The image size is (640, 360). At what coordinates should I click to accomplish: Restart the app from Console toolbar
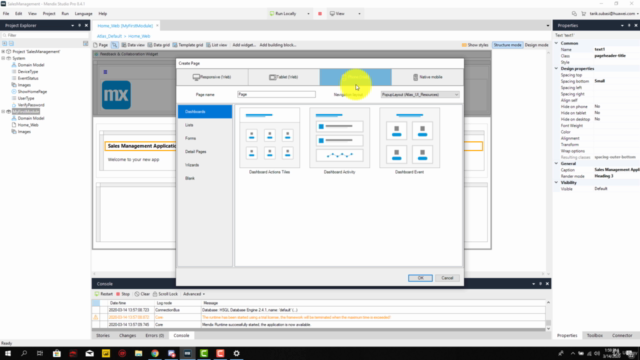click(104, 294)
